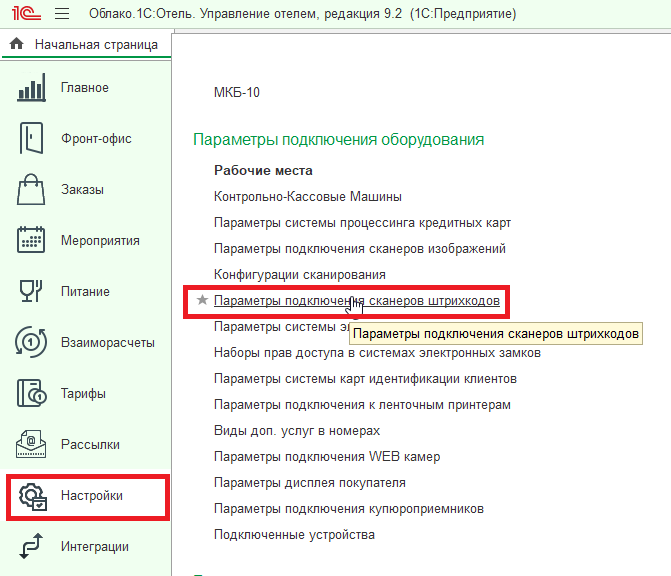The height and width of the screenshot is (576, 671).
Task: Click the Тарифы ledger icon
Action: [32, 393]
